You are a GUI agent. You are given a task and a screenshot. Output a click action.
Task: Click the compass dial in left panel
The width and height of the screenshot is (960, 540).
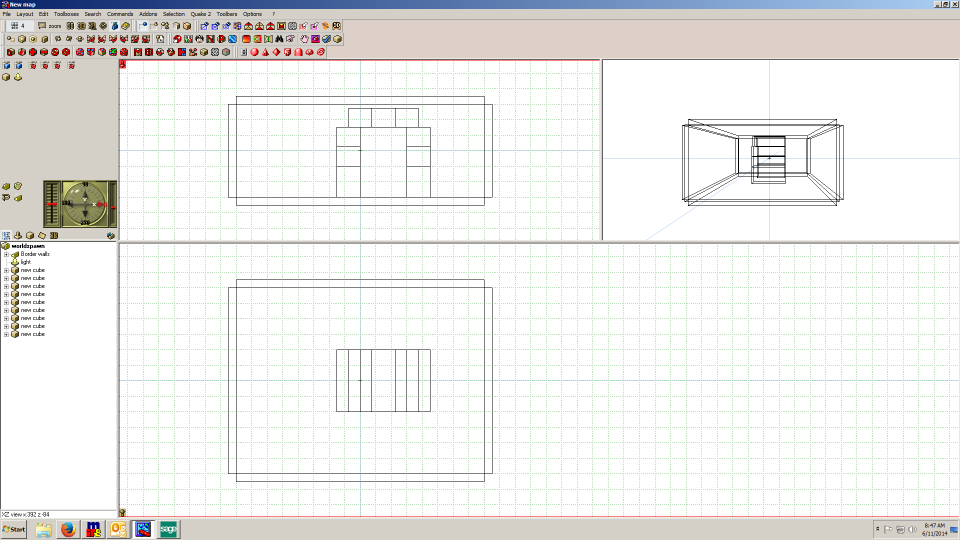85,203
